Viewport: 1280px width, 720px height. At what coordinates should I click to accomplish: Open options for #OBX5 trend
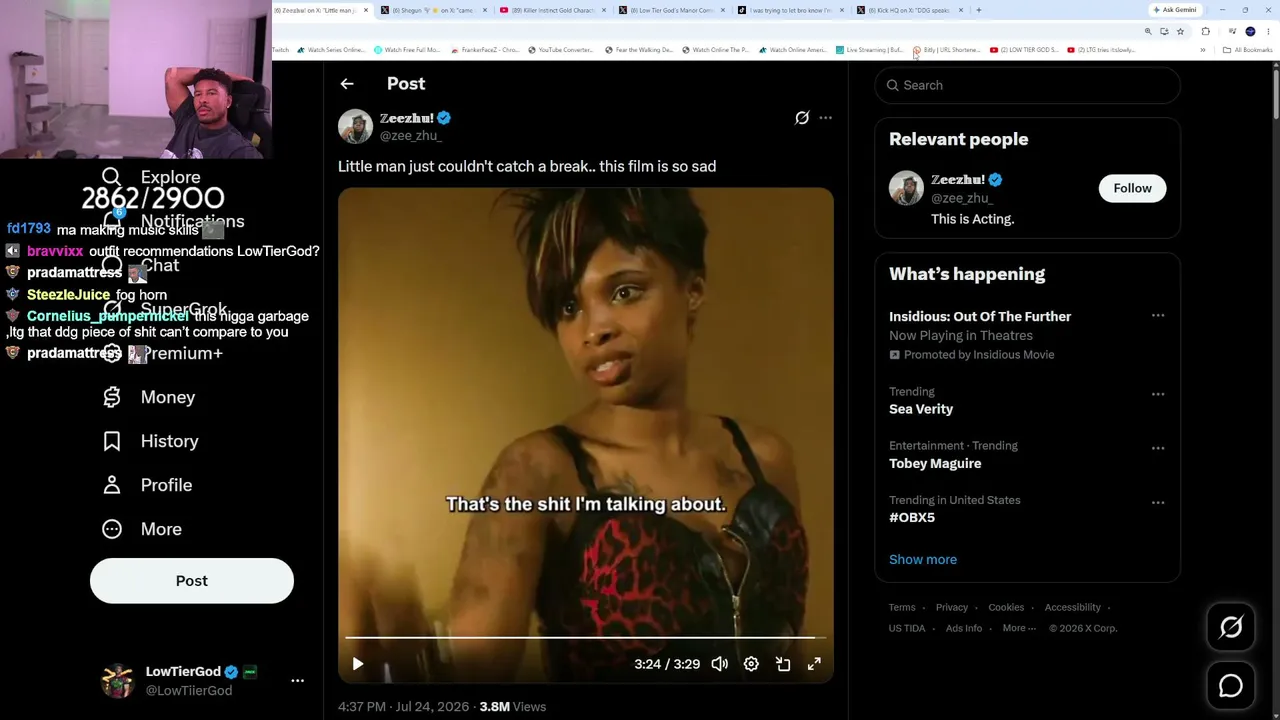(1158, 502)
